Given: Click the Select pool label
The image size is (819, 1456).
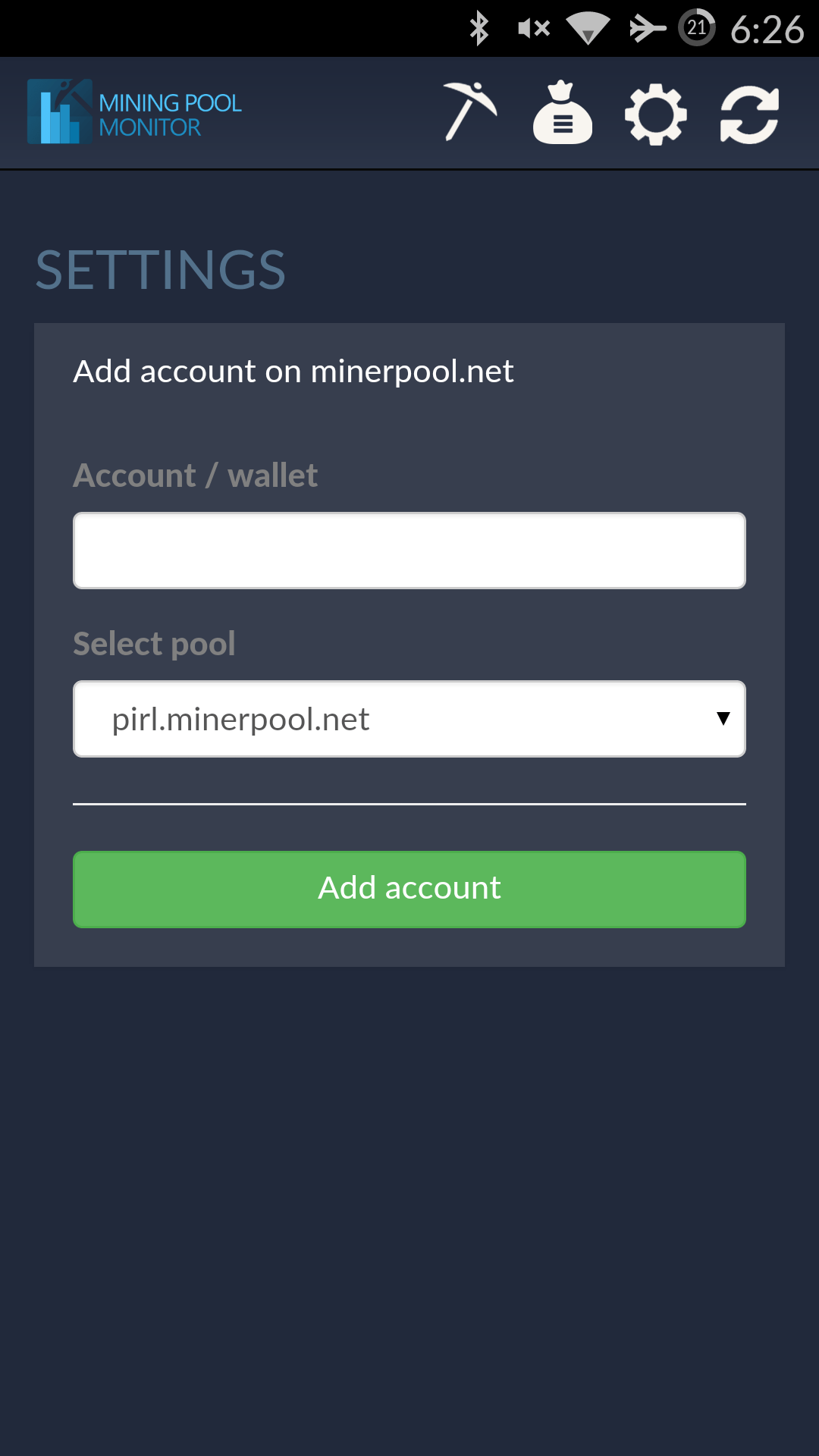Looking at the screenshot, I should pos(154,644).
